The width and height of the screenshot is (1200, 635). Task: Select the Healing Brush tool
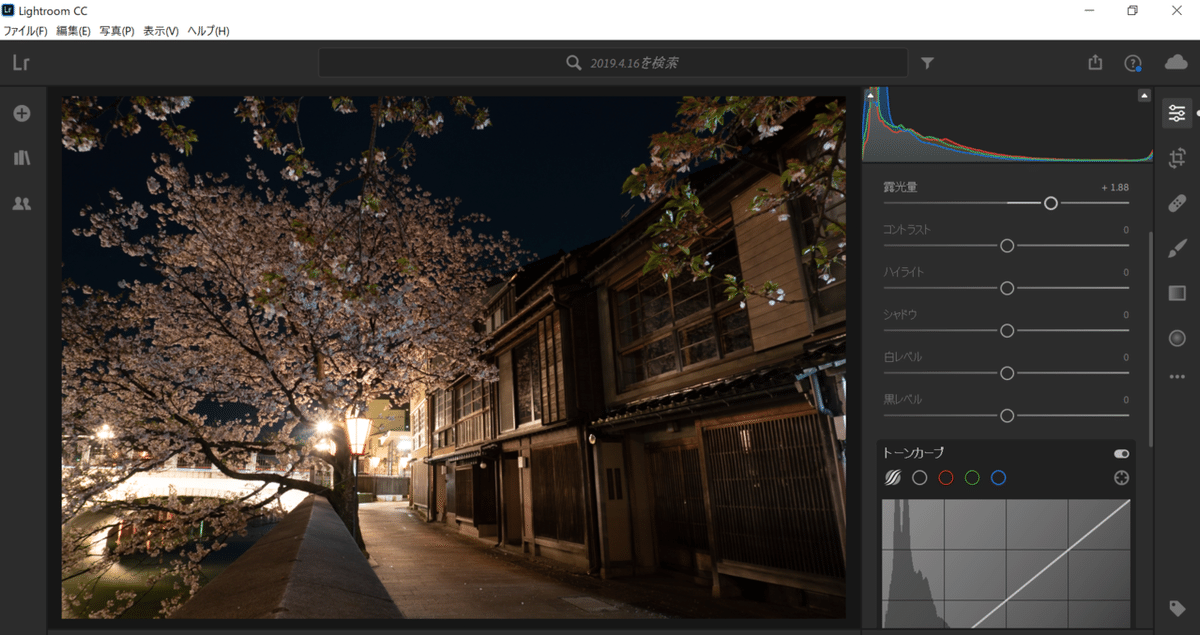click(x=1177, y=203)
